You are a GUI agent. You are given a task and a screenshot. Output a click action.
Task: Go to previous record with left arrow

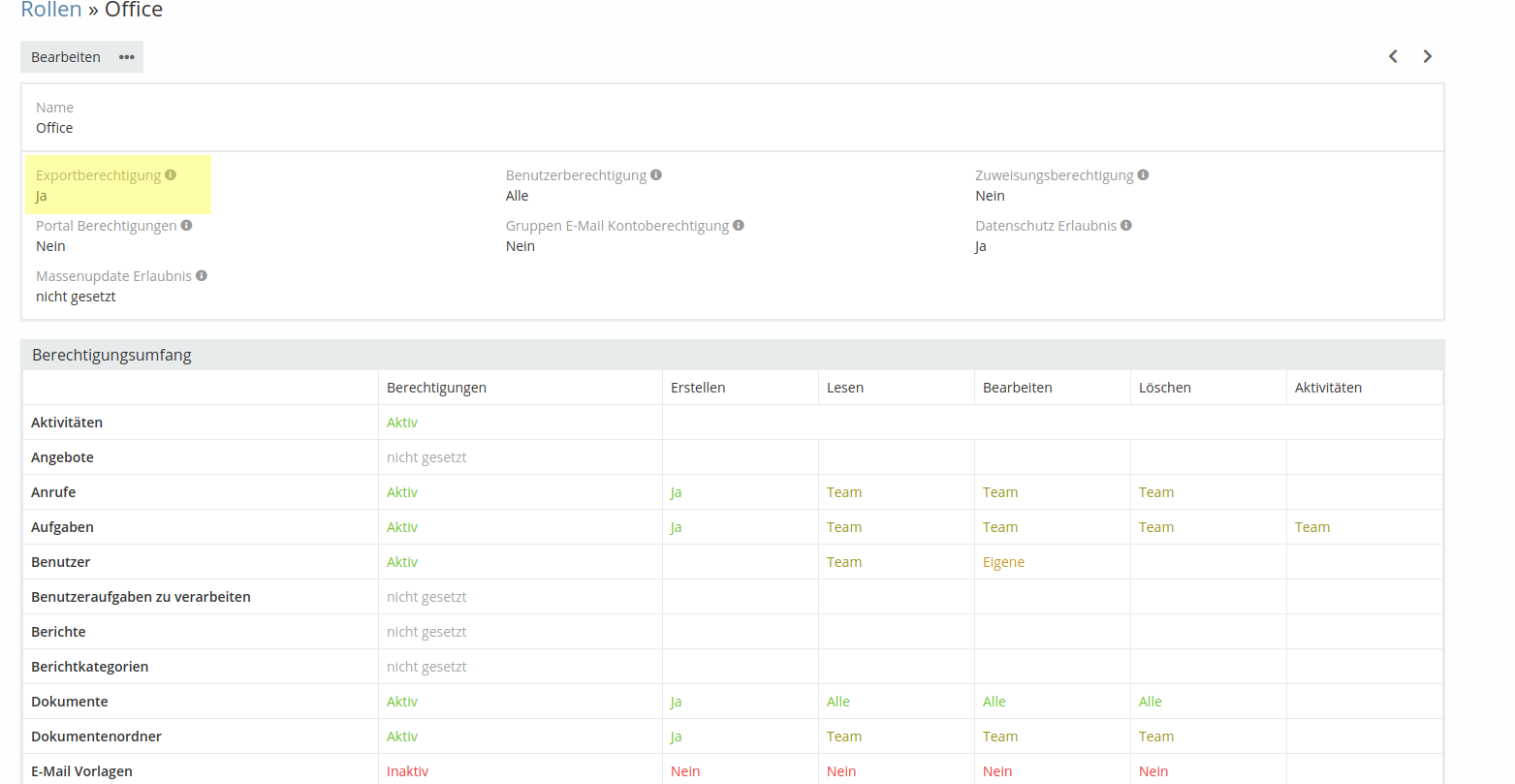point(1393,56)
